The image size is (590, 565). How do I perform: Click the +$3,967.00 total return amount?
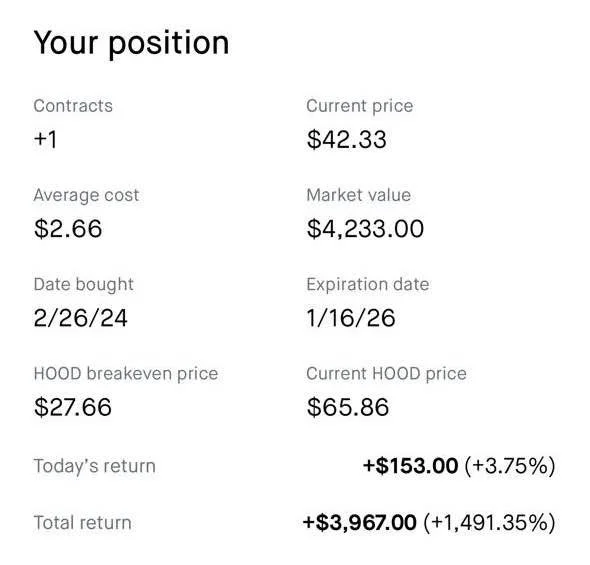pos(360,523)
